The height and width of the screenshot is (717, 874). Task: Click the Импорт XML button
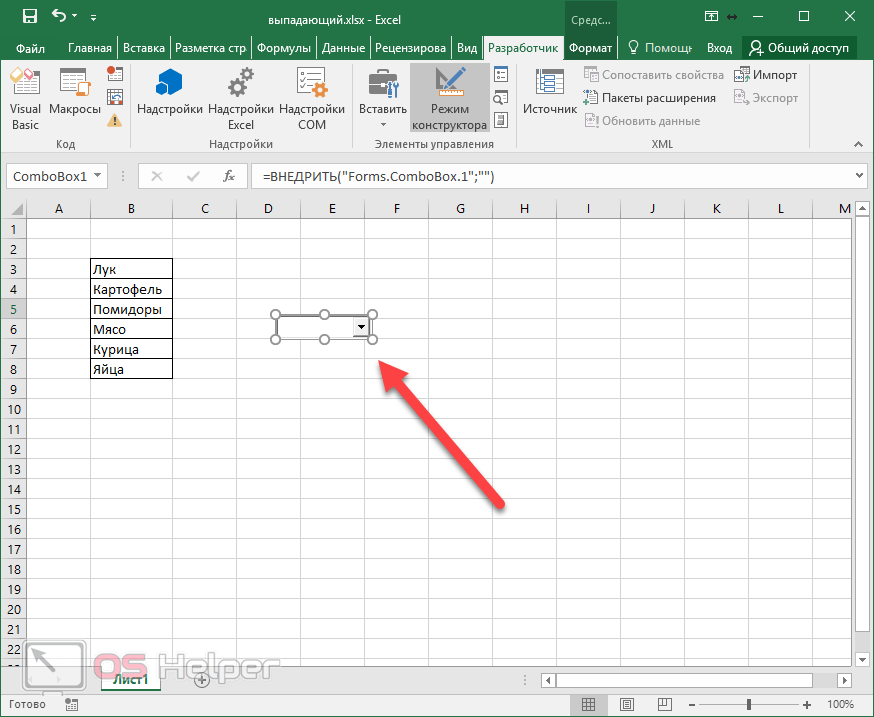[x=766, y=75]
